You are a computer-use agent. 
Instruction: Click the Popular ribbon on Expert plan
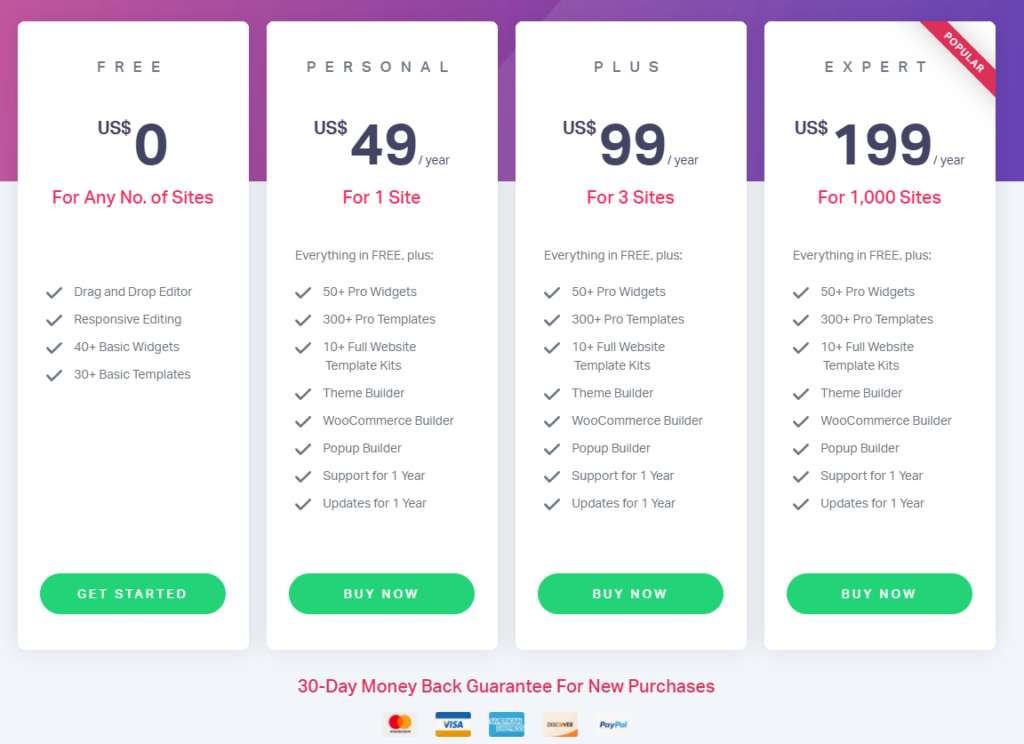963,52
